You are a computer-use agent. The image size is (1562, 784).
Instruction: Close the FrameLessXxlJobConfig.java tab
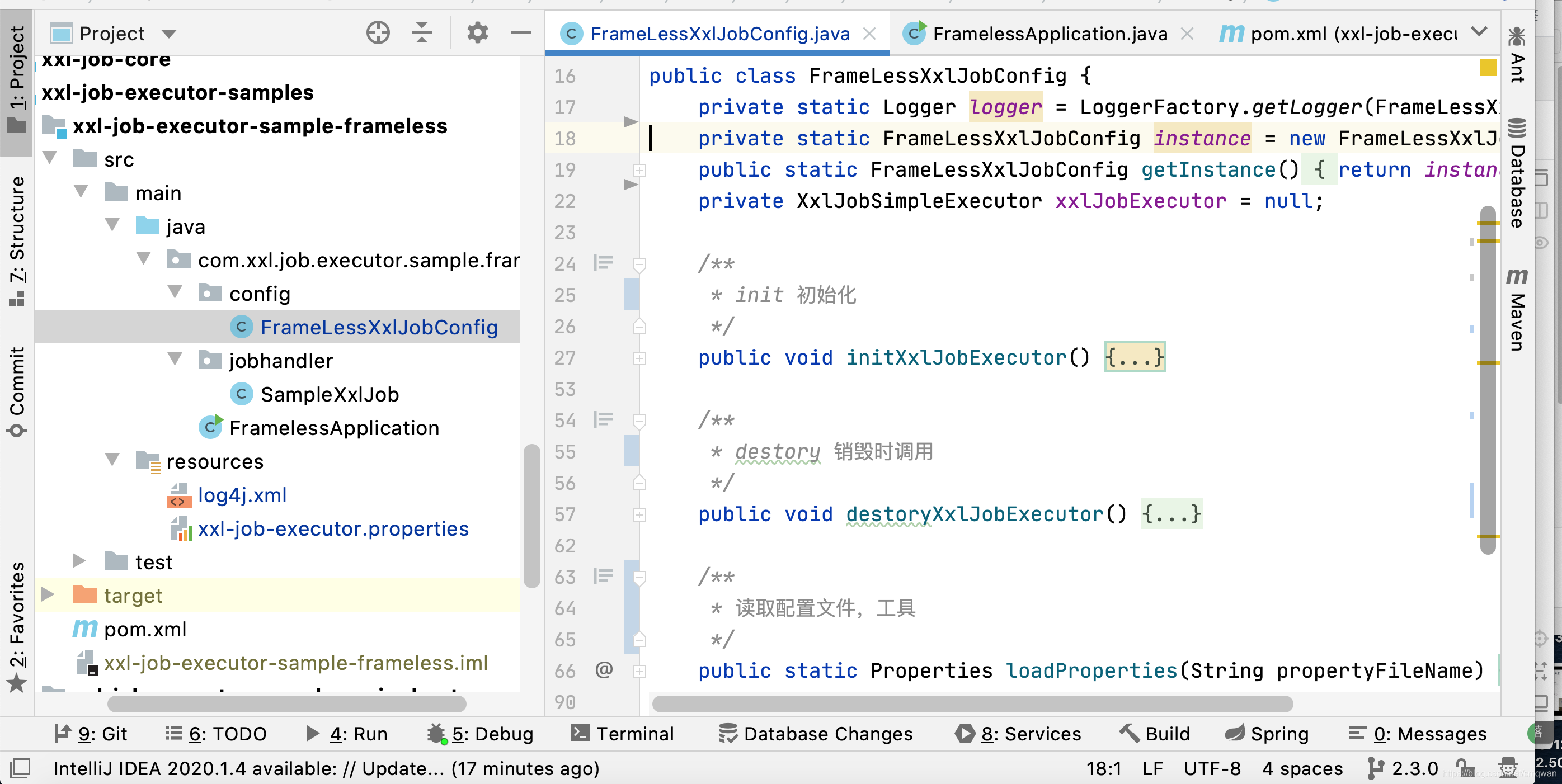point(869,34)
